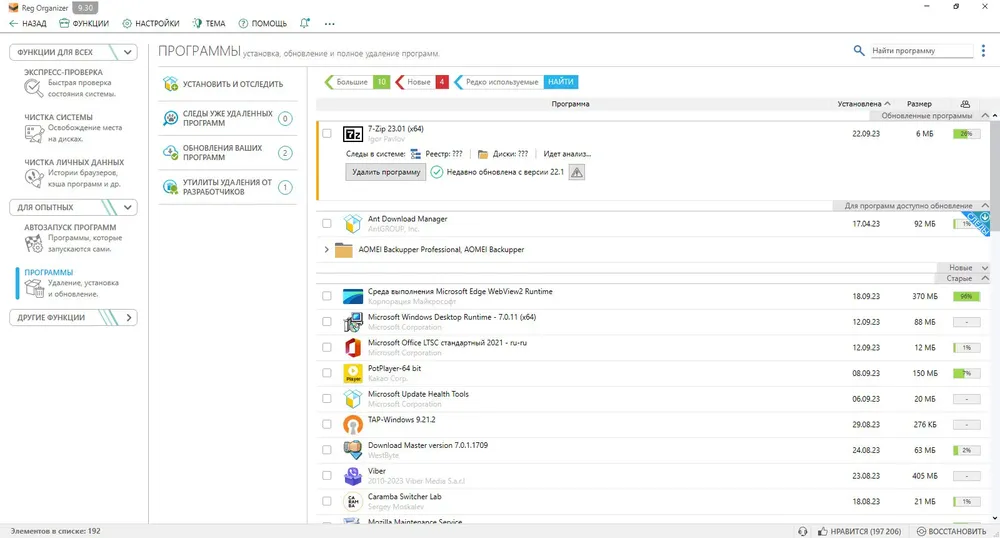1000x538 pixels.
Task: Tick the checkbox for Microsoft Update Health Tools
Action: [327, 398]
